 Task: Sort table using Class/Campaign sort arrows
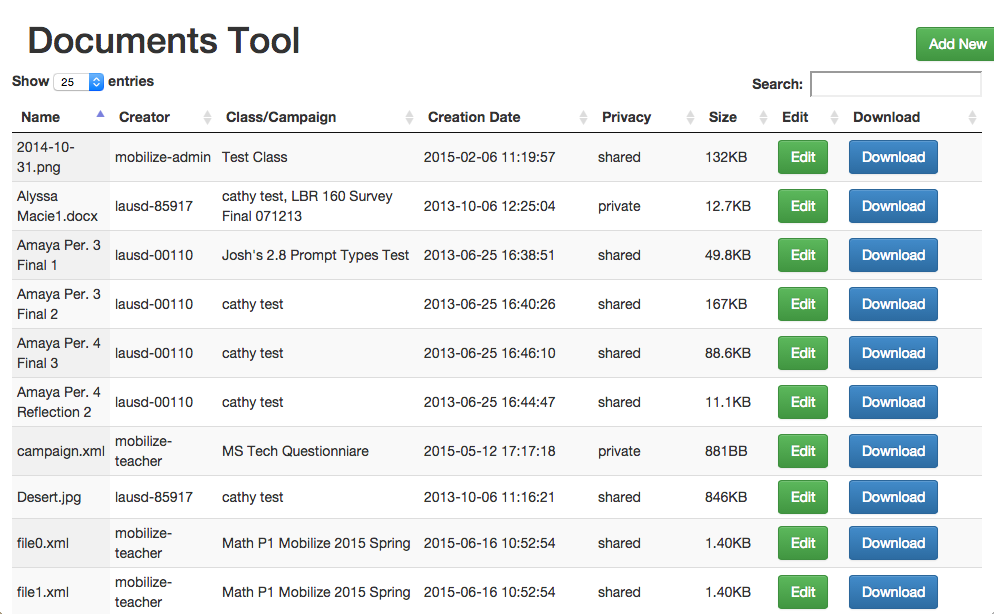pos(409,117)
